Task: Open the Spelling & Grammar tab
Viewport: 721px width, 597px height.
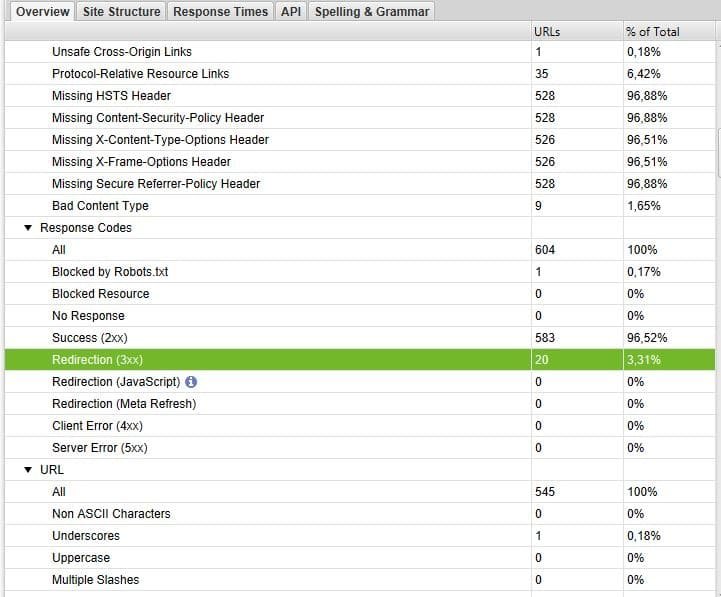Action: tap(371, 12)
